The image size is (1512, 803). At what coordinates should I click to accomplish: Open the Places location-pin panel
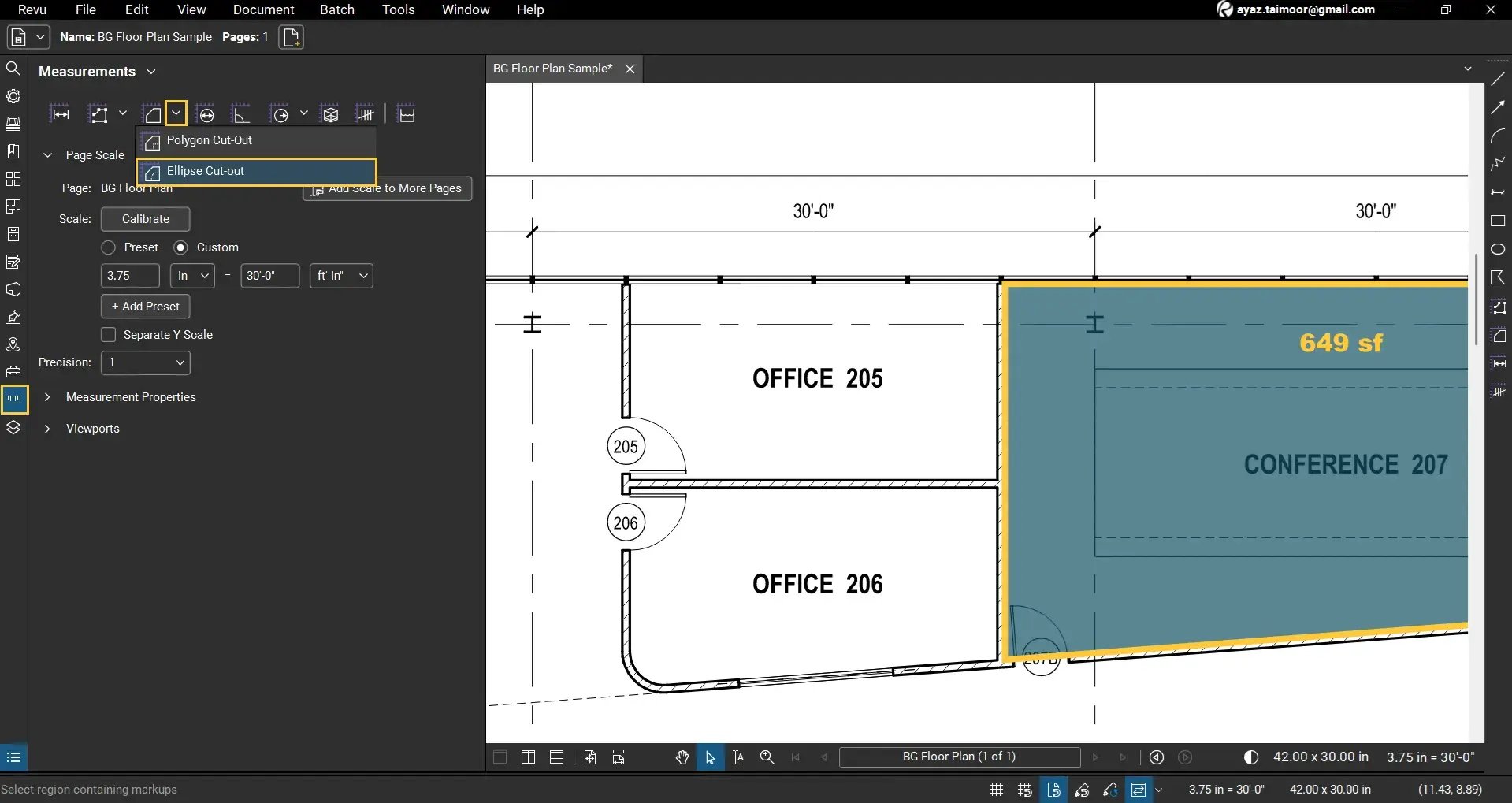tap(13, 344)
